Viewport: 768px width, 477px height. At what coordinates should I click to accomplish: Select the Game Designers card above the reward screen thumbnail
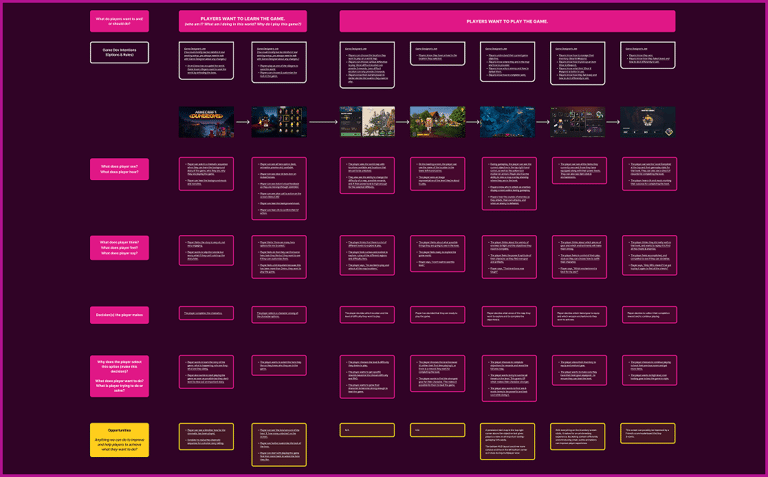click(x=648, y=55)
